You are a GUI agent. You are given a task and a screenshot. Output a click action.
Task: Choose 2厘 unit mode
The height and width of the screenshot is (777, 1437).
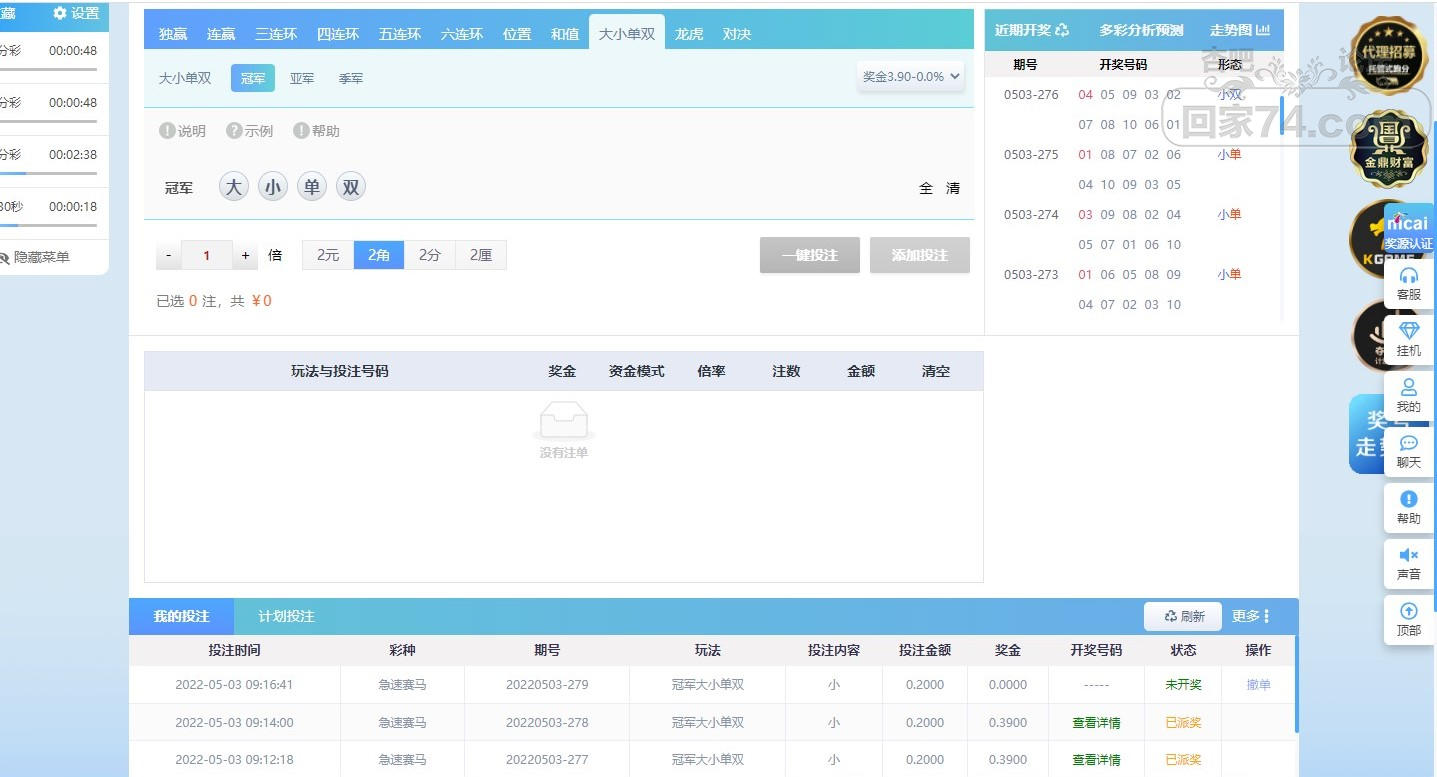[x=481, y=255]
